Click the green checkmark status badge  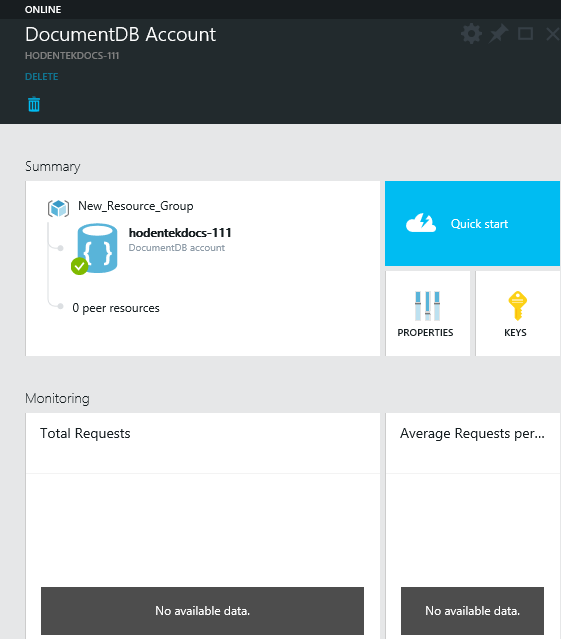(79, 267)
